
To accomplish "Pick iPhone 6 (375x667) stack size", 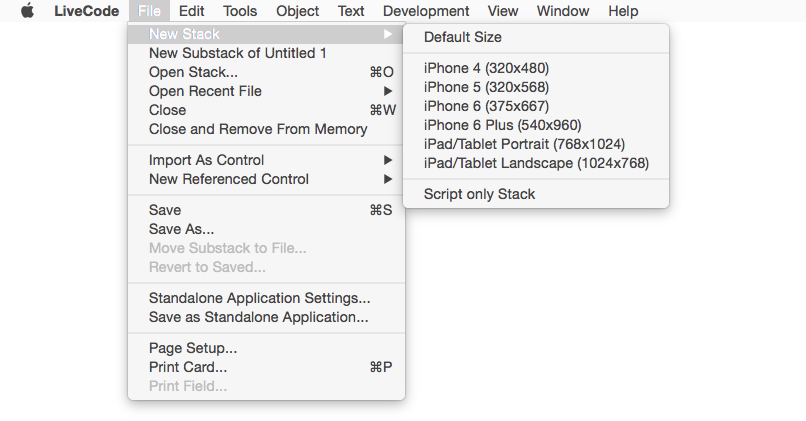I will coord(486,106).
